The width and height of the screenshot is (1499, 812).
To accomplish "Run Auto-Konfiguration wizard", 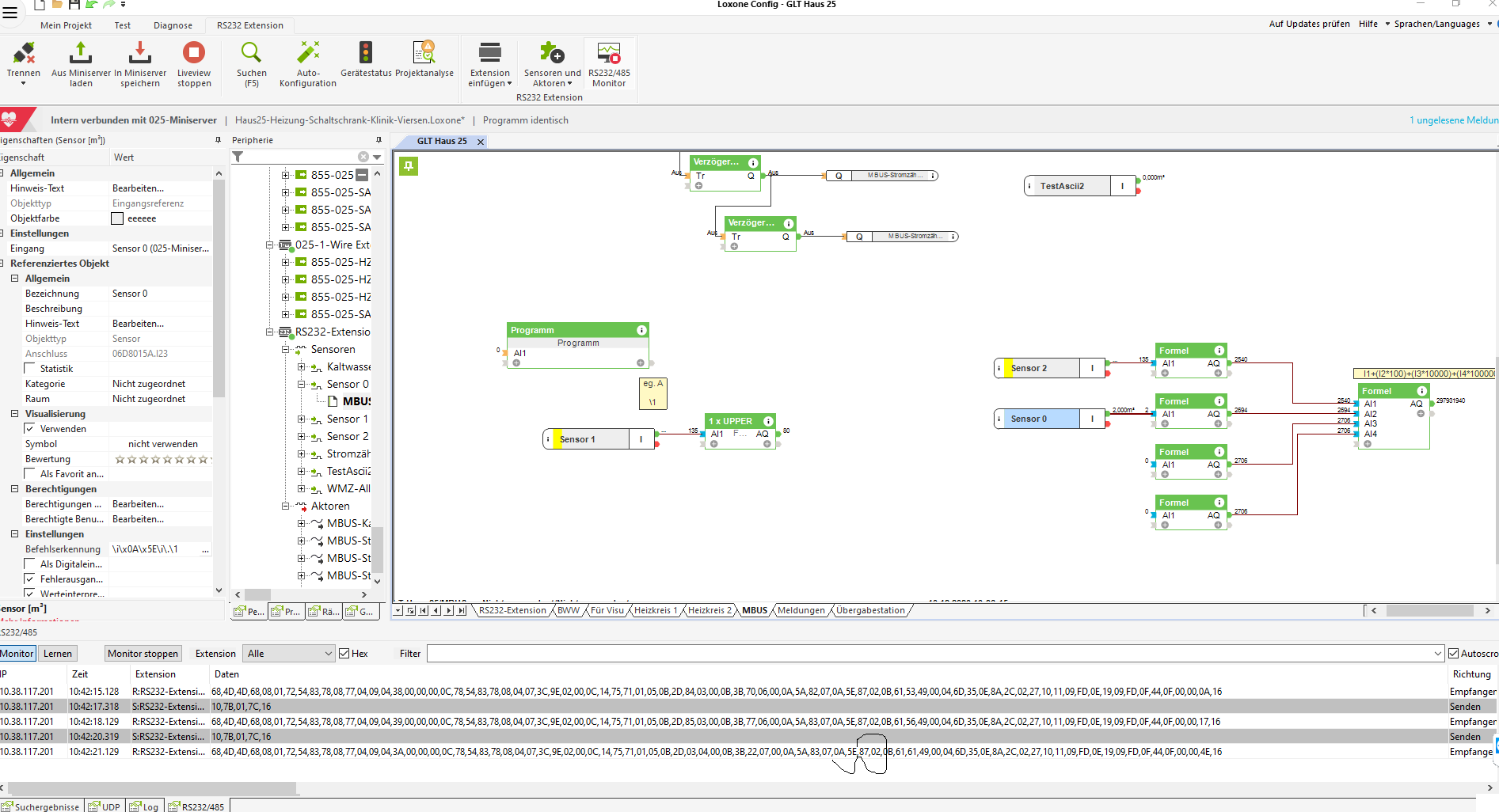I will coord(308,53).
